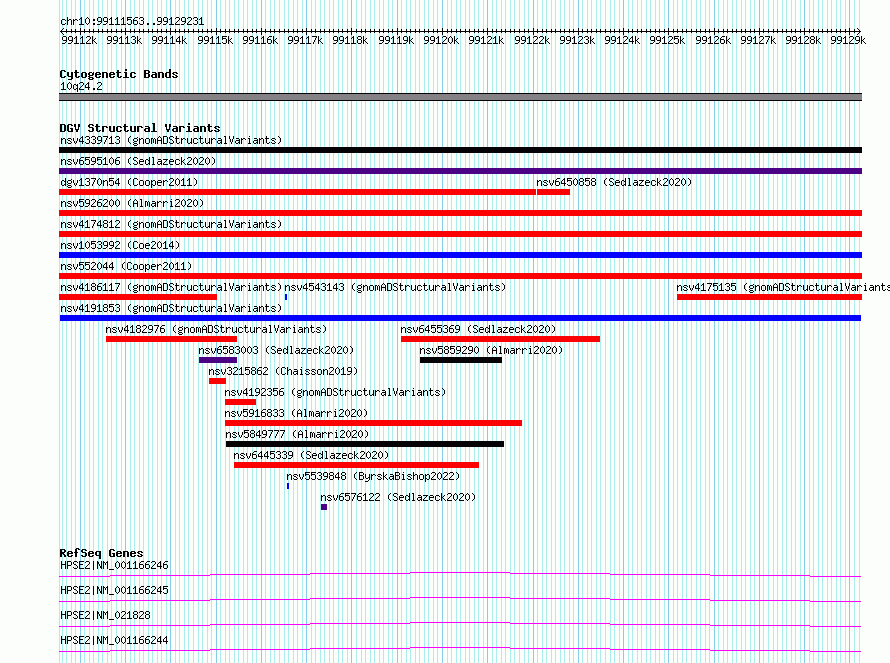Click the red bar of nsv6455369
890x663 pixels.
click(501, 339)
